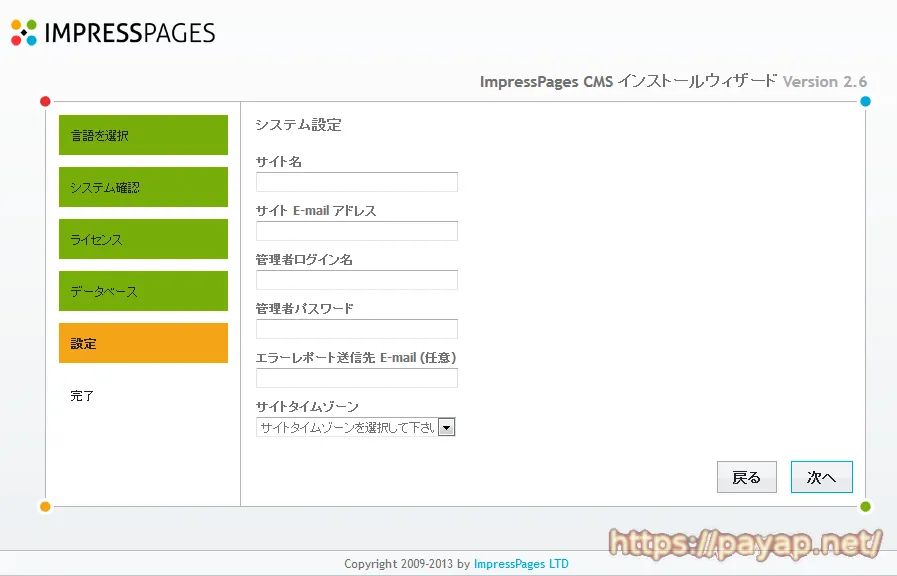Click the dropdown arrow on the timezone selector
Viewport: 897px width, 576px height.
[x=448, y=427]
